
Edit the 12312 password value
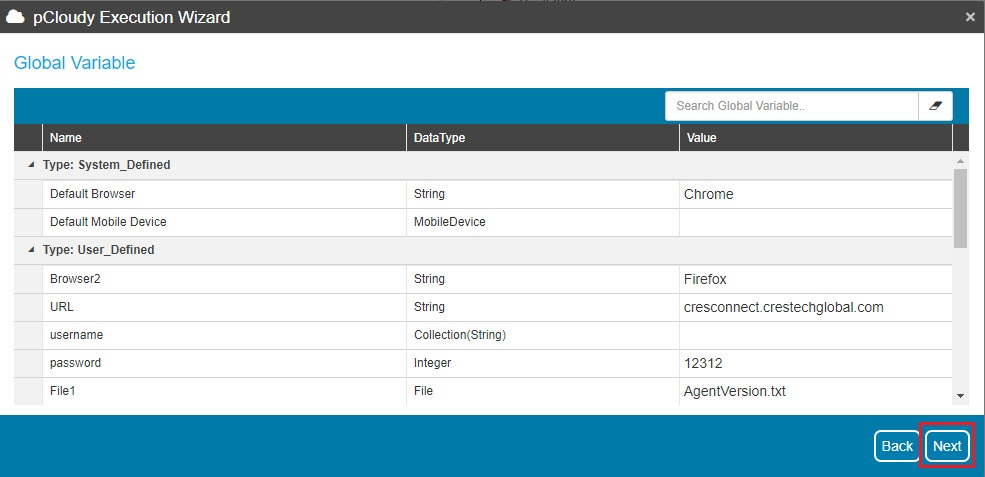[816, 363]
